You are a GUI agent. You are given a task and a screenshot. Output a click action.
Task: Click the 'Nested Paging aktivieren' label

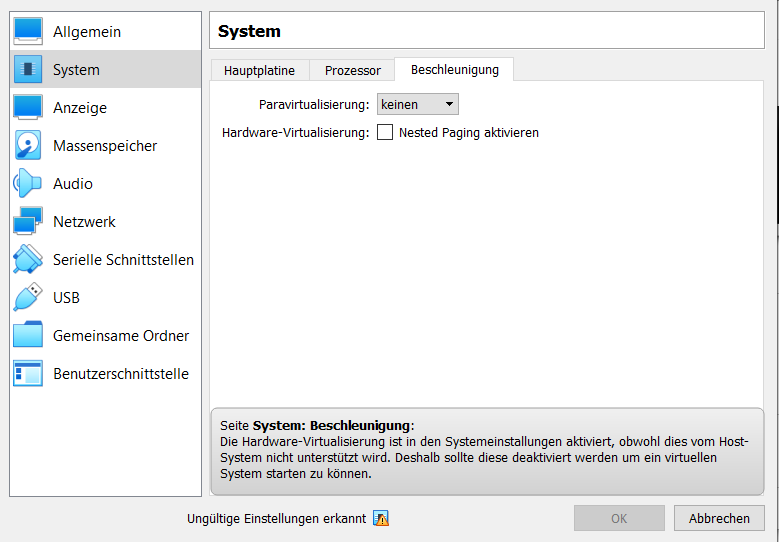coord(468,133)
